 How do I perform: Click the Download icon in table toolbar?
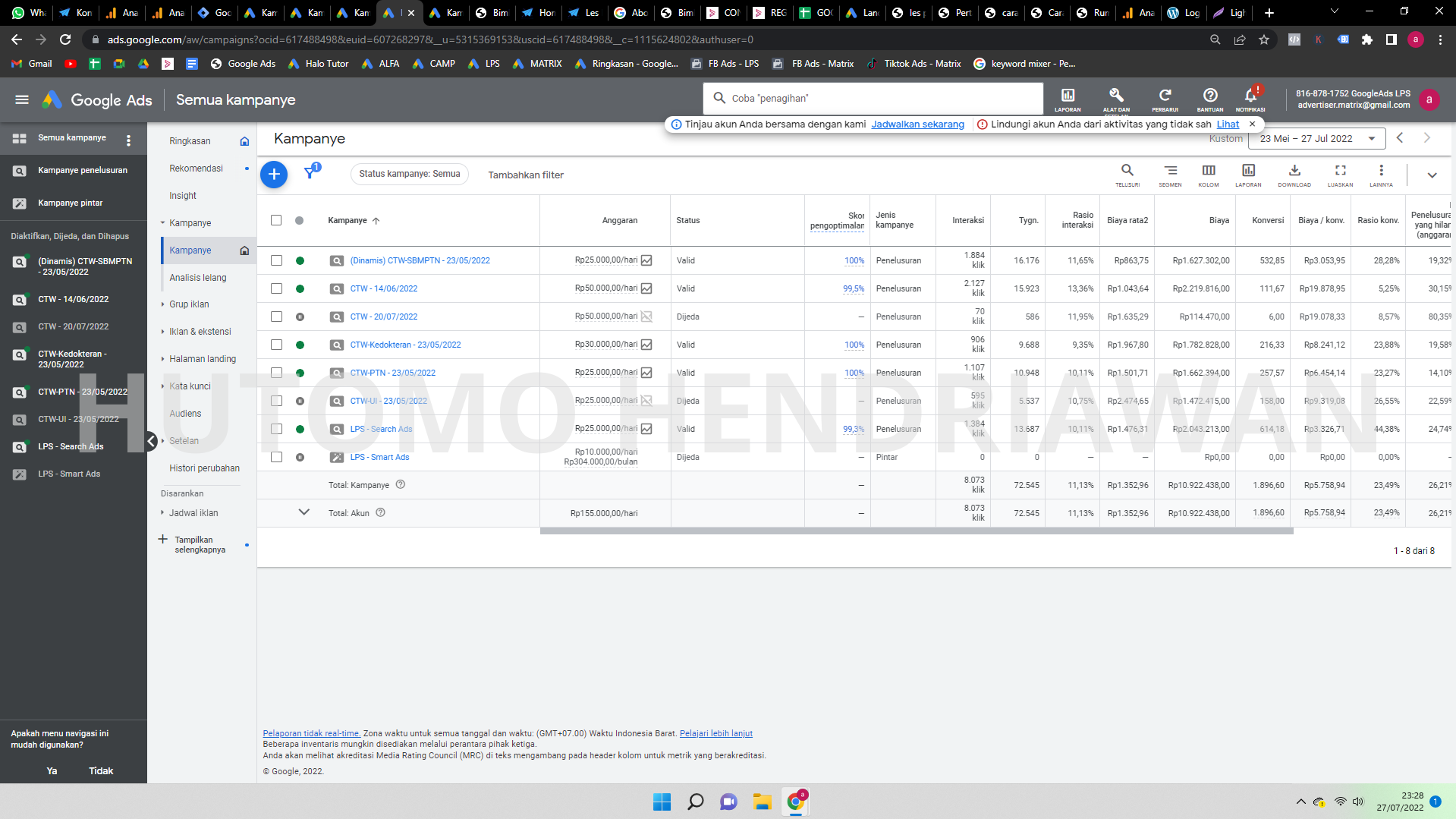tap(1294, 174)
